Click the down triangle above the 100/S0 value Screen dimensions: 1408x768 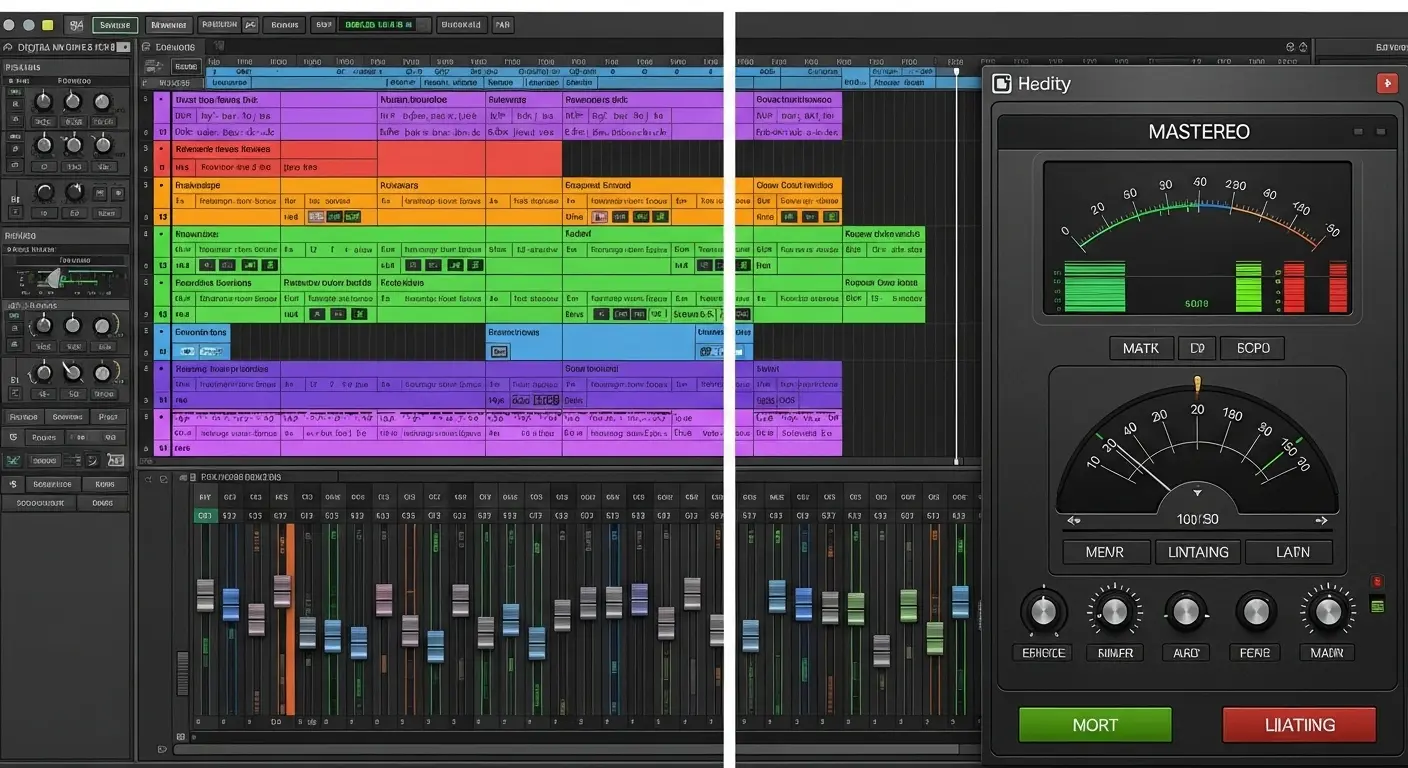tap(1197, 491)
